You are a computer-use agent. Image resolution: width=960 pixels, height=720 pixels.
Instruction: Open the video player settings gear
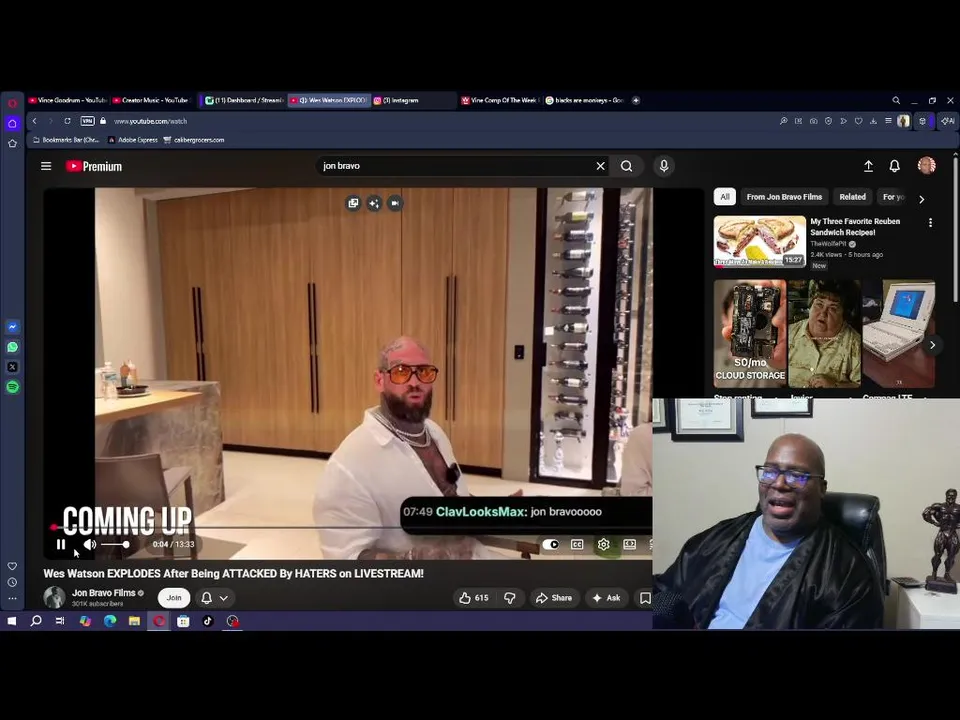point(603,544)
